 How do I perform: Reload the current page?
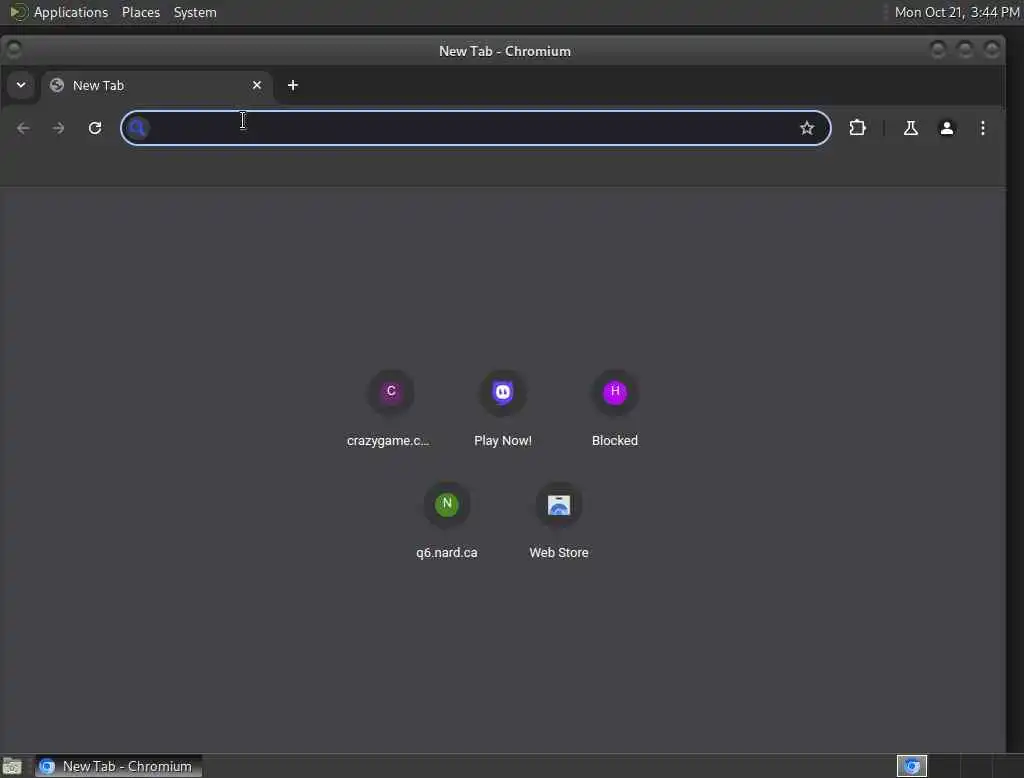click(95, 128)
